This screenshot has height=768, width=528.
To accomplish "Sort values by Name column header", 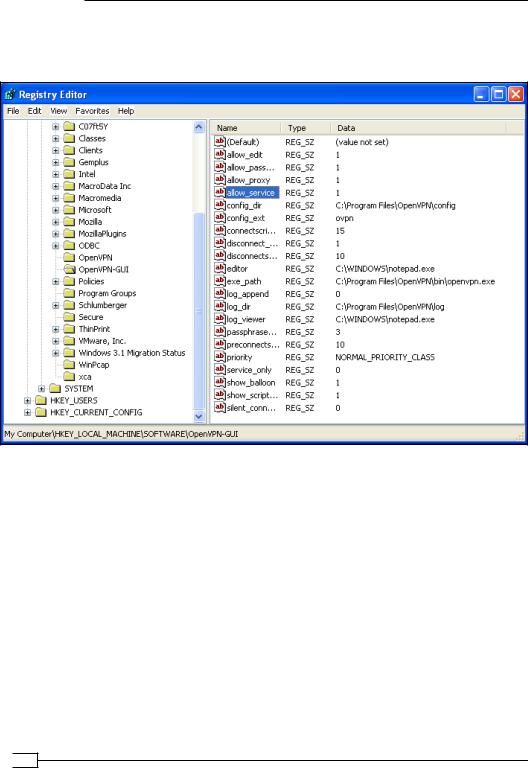I will click(x=246, y=128).
